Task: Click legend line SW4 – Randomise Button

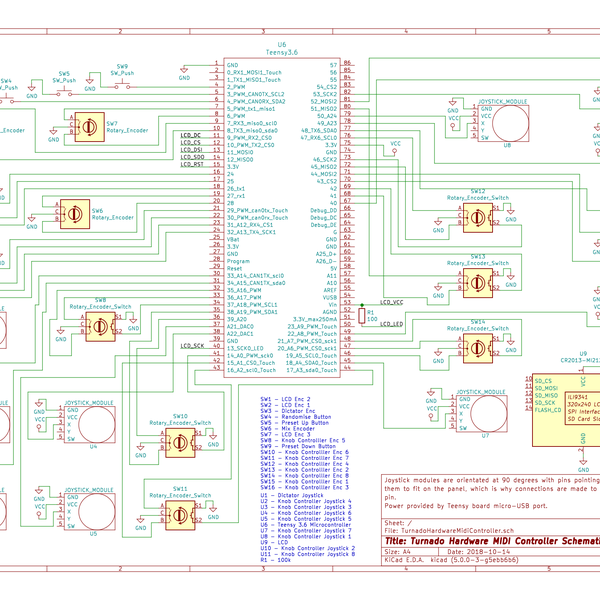Action: coord(296,417)
